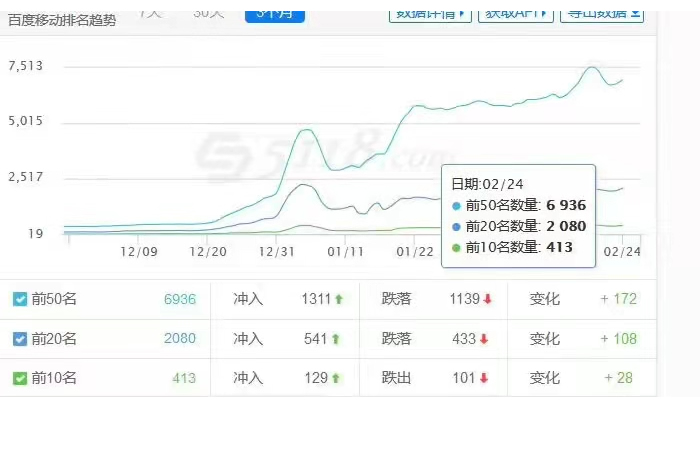
Task: Click the 前10名 count value 413
Action: [184, 379]
